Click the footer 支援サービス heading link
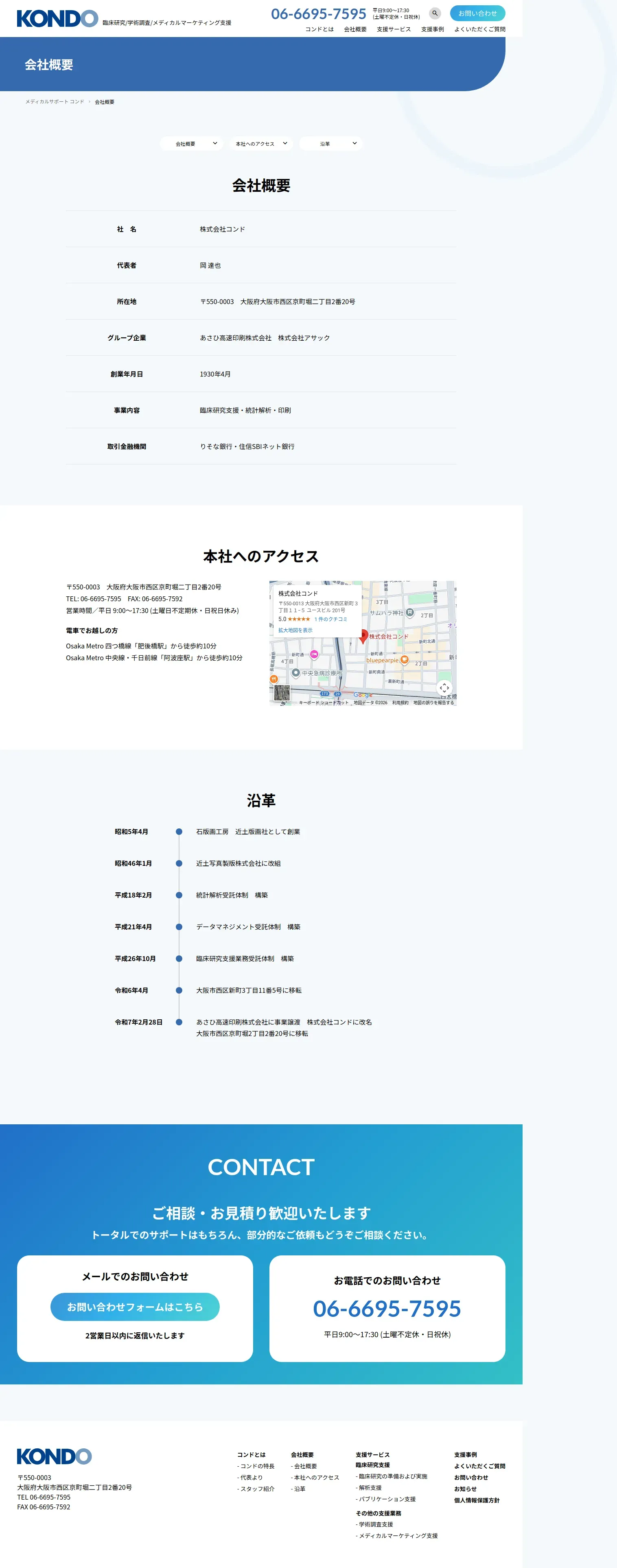The height and width of the screenshot is (1568, 617). tap(373, 1455)
